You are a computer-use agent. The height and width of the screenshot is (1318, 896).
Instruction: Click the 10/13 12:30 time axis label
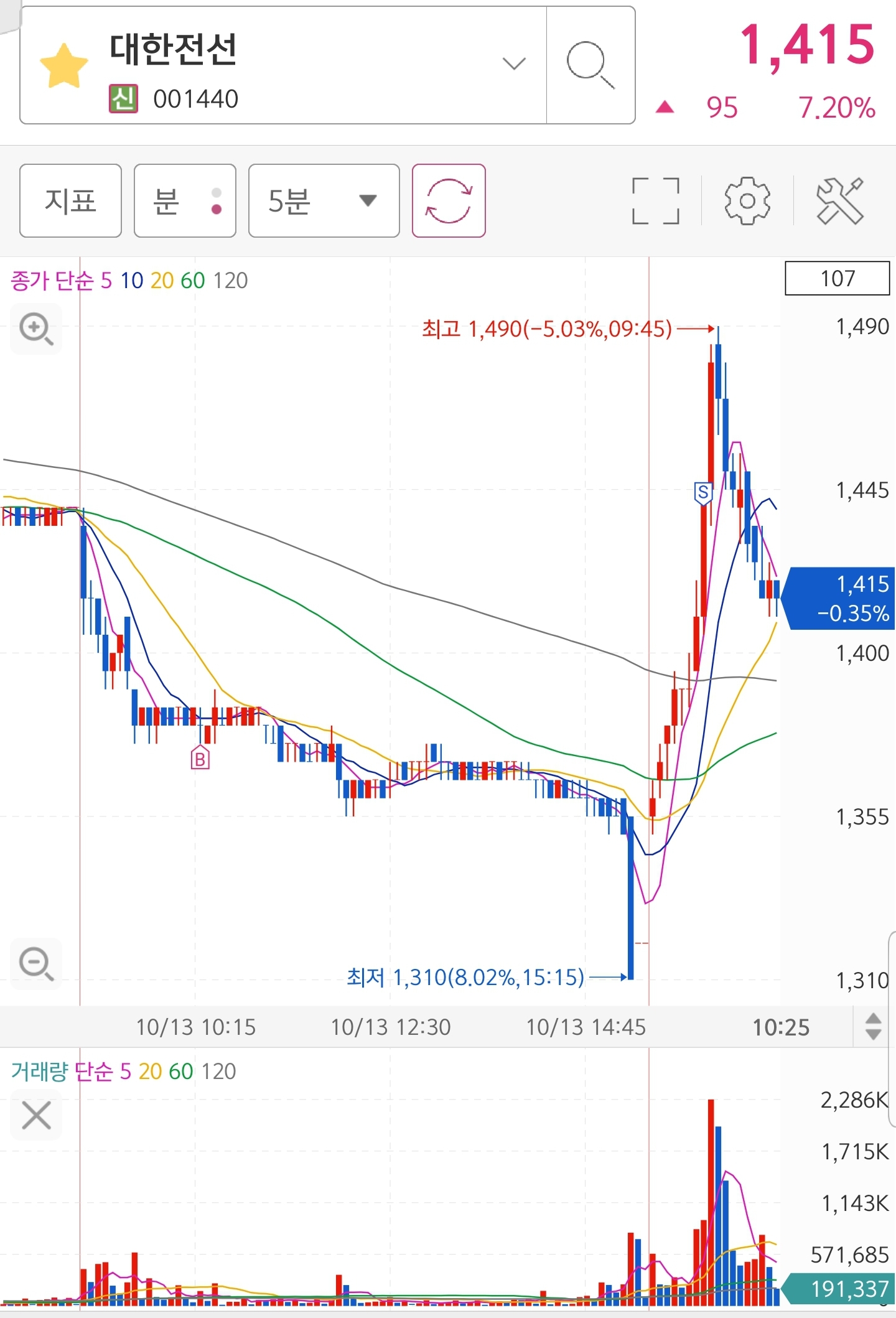(391, 1027)
